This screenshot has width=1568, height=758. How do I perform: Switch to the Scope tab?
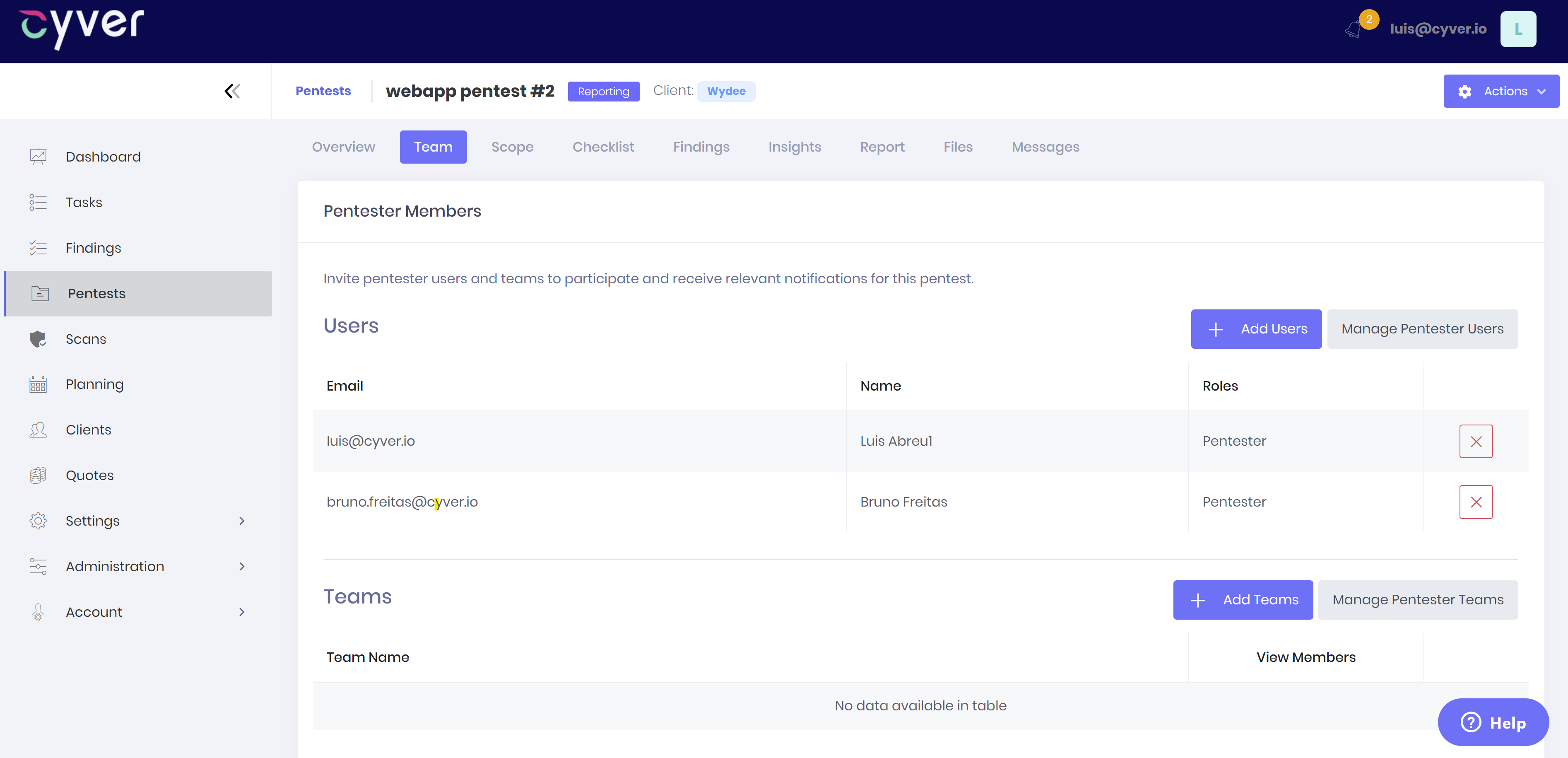[x=512, y=147]
